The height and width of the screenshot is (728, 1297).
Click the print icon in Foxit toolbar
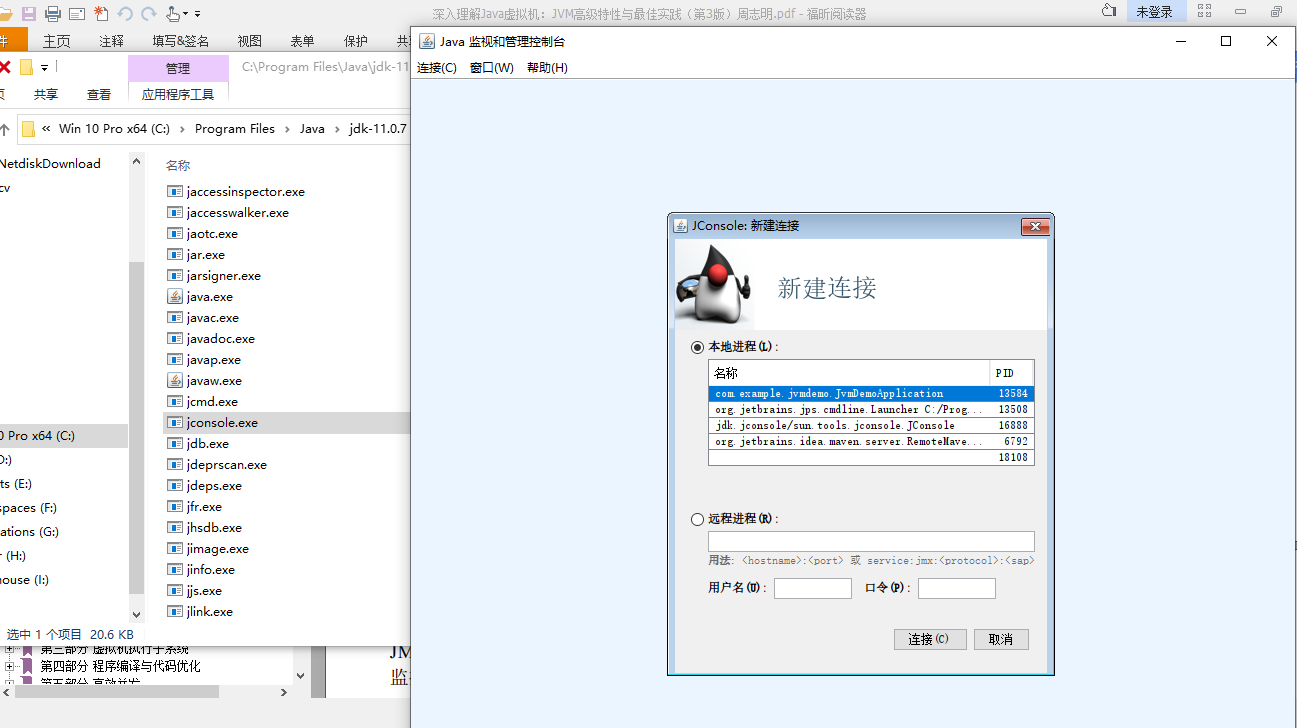click(53, 14)
